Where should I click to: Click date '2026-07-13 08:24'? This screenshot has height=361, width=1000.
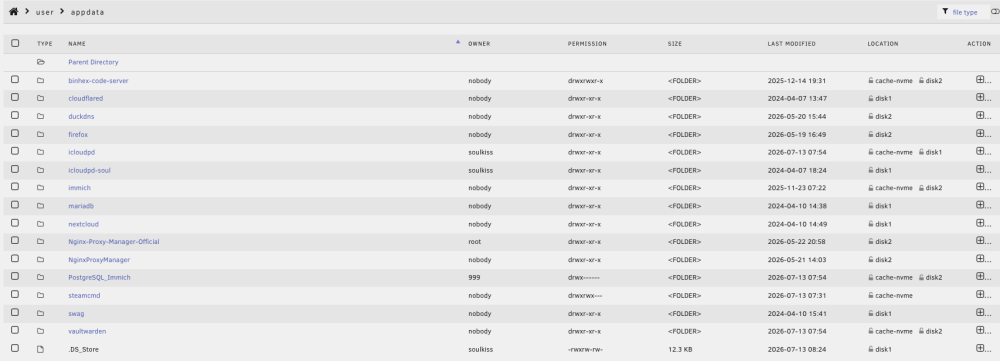tap(797, 350)
